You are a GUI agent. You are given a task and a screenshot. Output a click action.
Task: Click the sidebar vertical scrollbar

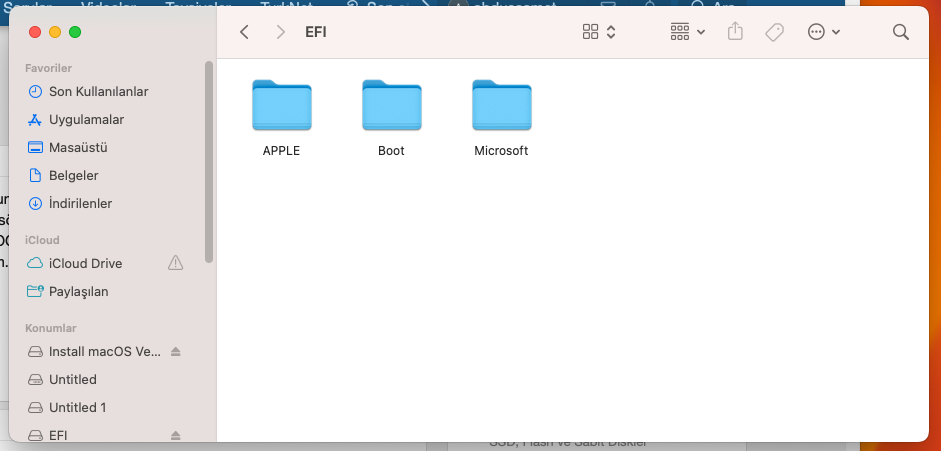pyautogui.click(x=209, y=162)
